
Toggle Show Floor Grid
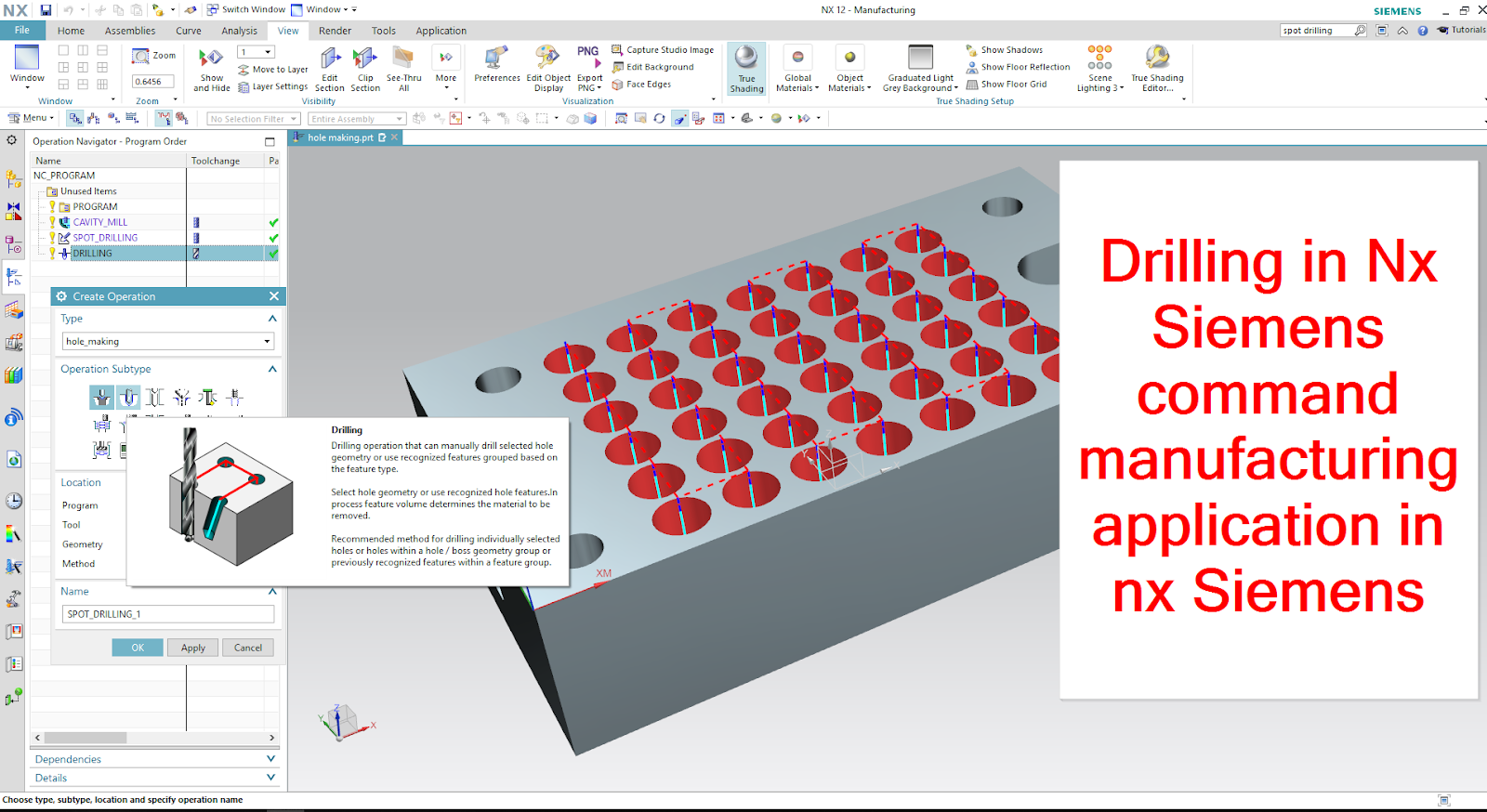click(x=1006, y=84)
